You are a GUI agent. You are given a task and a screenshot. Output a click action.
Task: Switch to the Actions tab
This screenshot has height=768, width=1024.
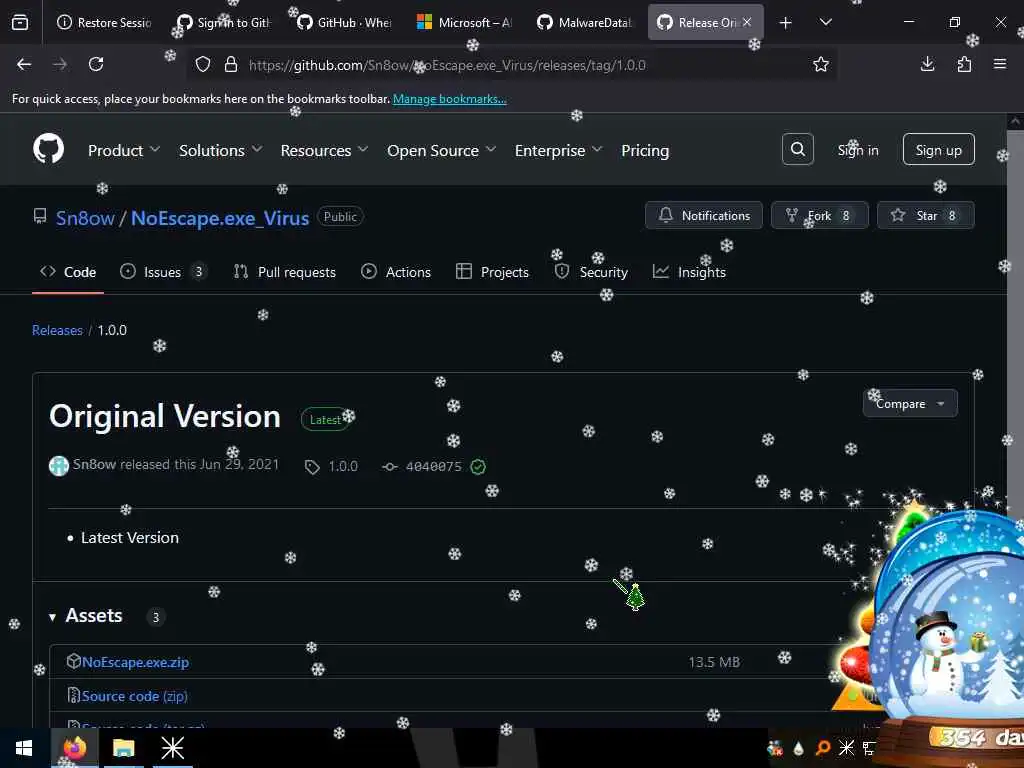click(x=396, y=272)
